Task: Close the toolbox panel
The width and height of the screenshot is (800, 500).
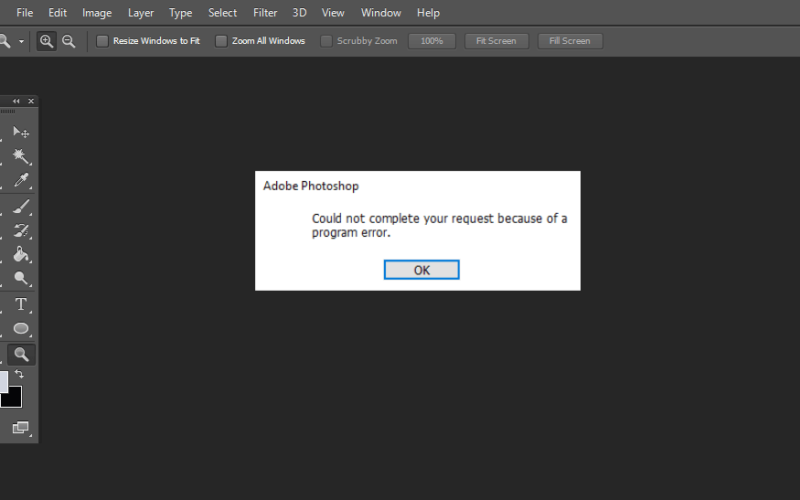Action: 31,101
